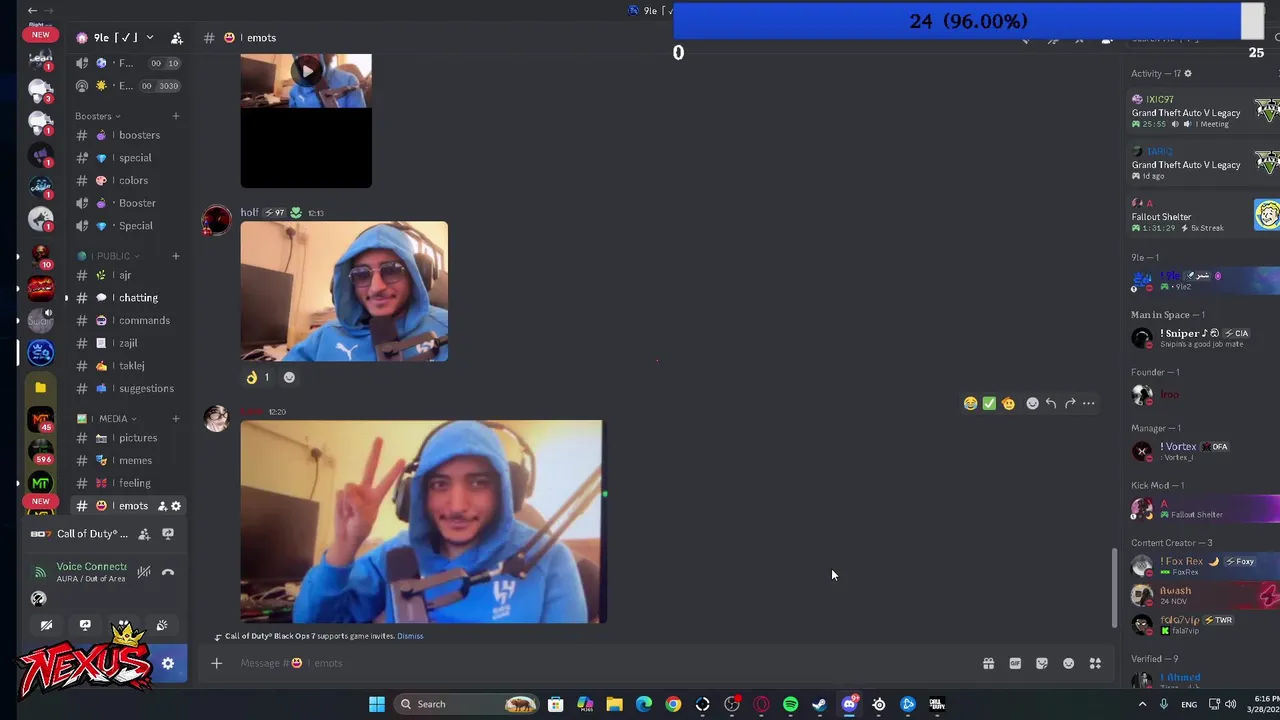Join the Booster voice channel

(128, 203)
